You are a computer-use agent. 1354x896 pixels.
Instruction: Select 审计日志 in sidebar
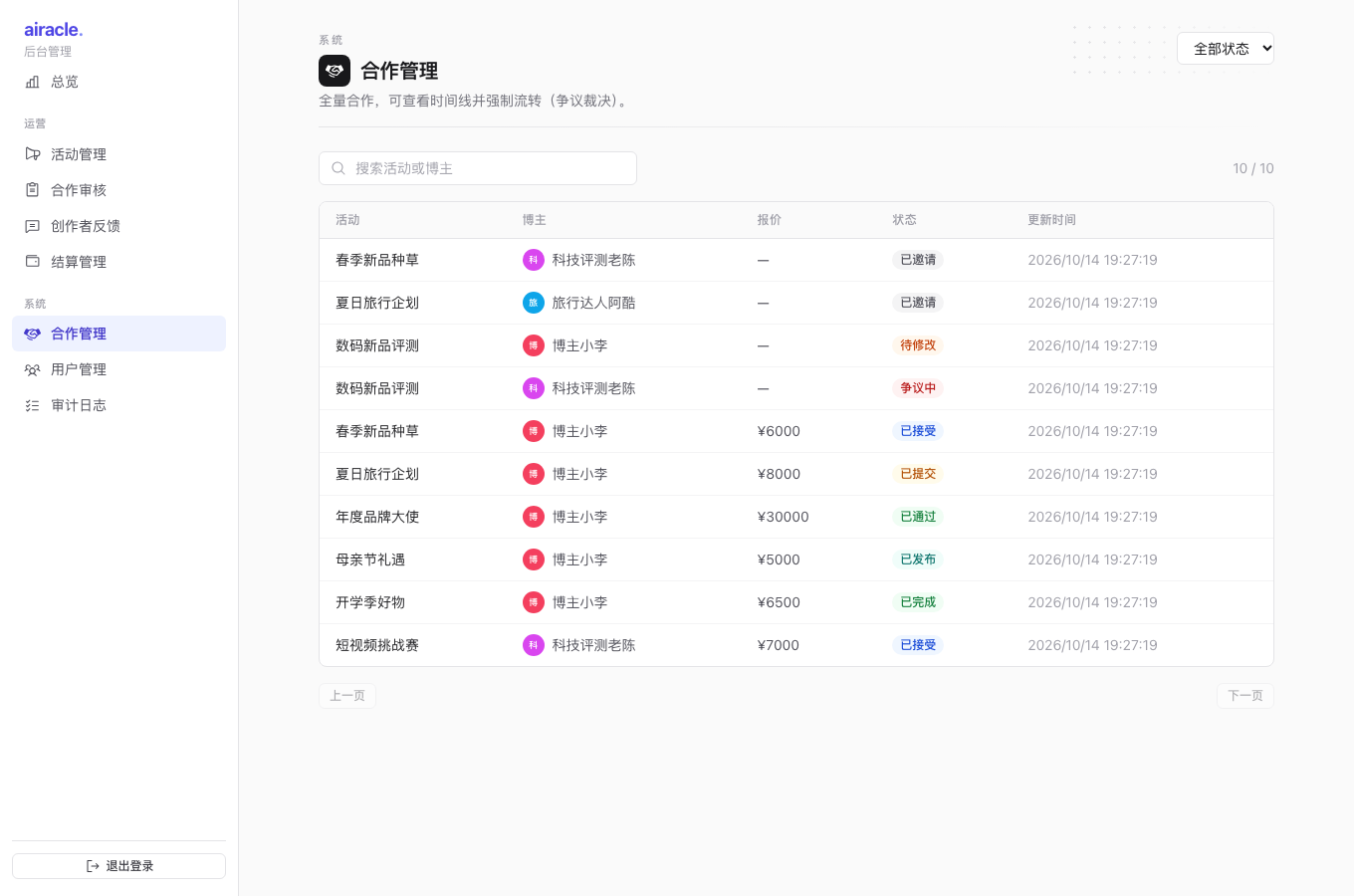(118, 405)
